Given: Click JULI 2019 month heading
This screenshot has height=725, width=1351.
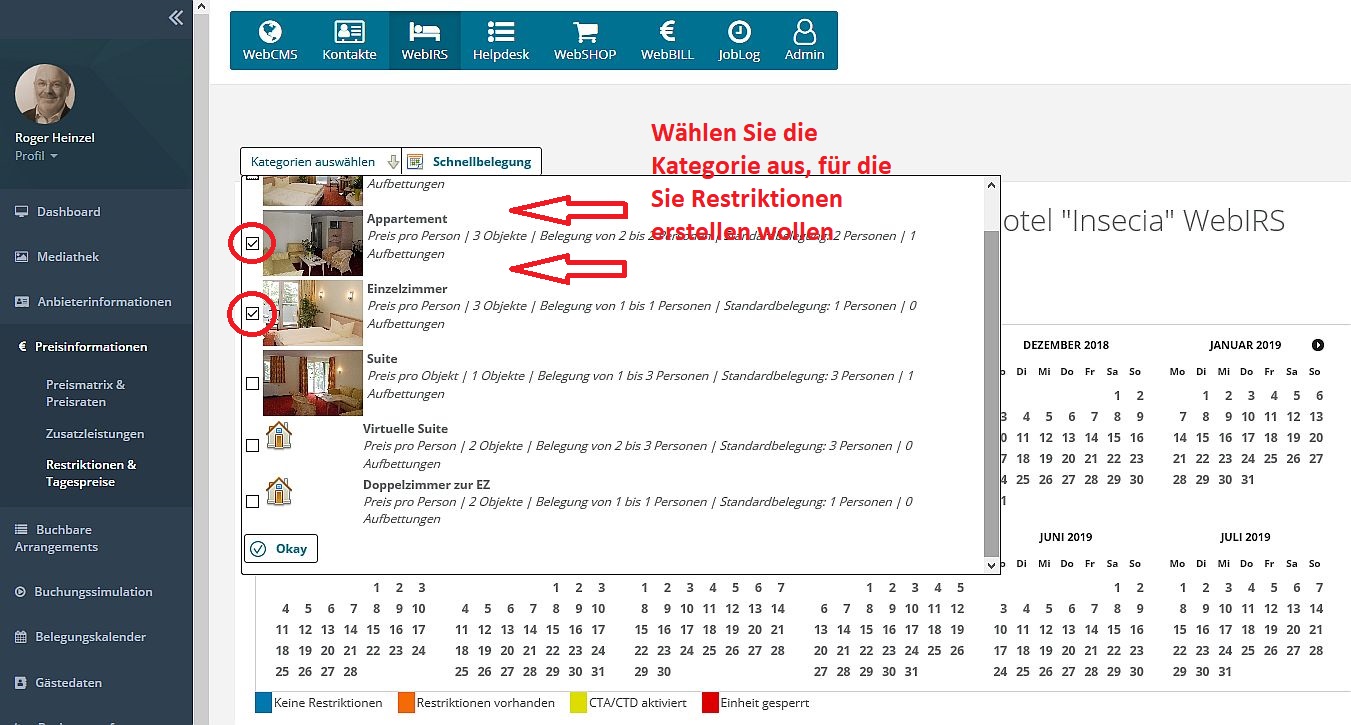Looking at the screenshot, I should (1244, 537).
